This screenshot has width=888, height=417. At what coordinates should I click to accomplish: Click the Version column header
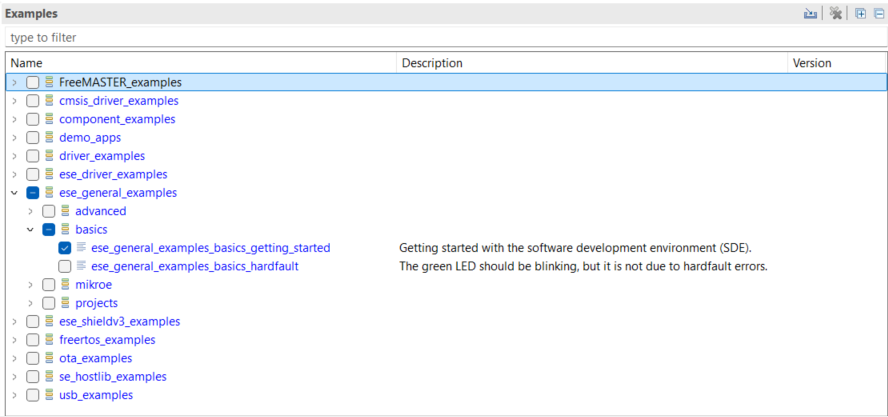812,63
